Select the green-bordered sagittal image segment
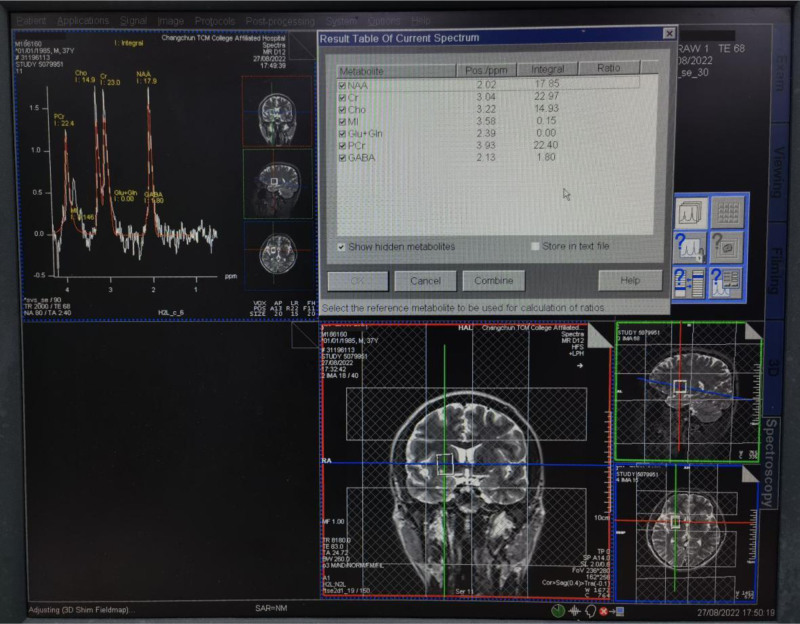The width and height of the screenshot is (800, 624). coord(688,391)
